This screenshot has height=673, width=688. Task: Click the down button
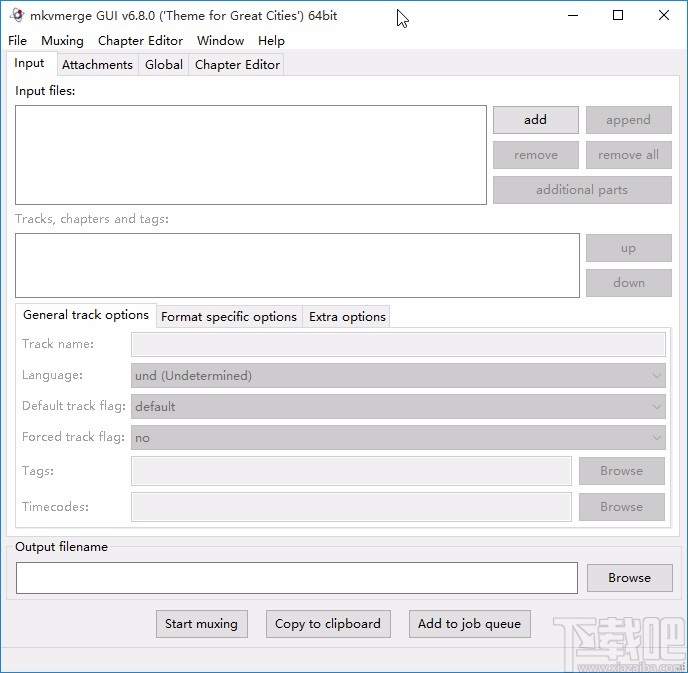coord(628,283)
